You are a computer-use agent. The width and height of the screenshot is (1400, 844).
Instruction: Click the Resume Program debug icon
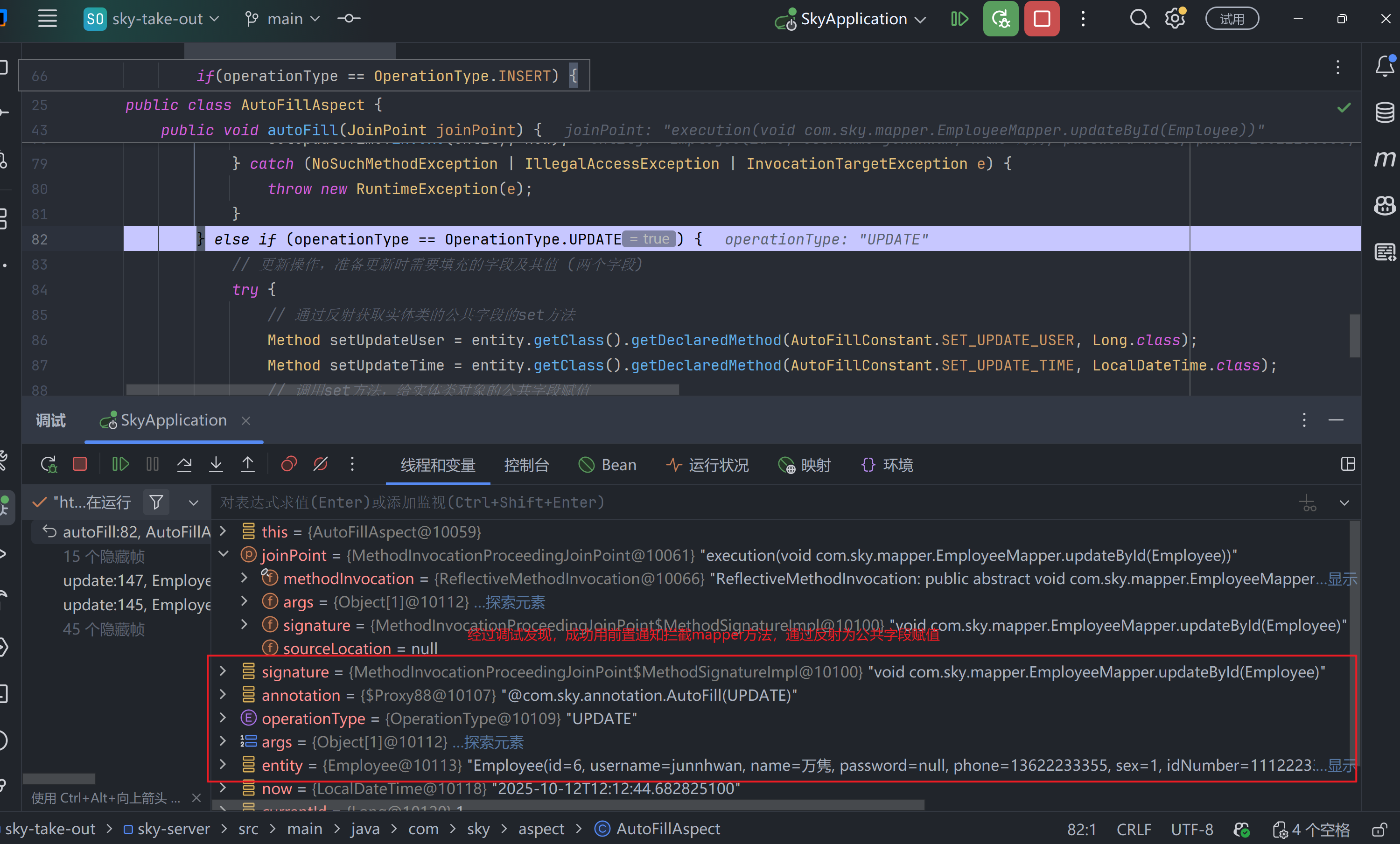[120, 465]
